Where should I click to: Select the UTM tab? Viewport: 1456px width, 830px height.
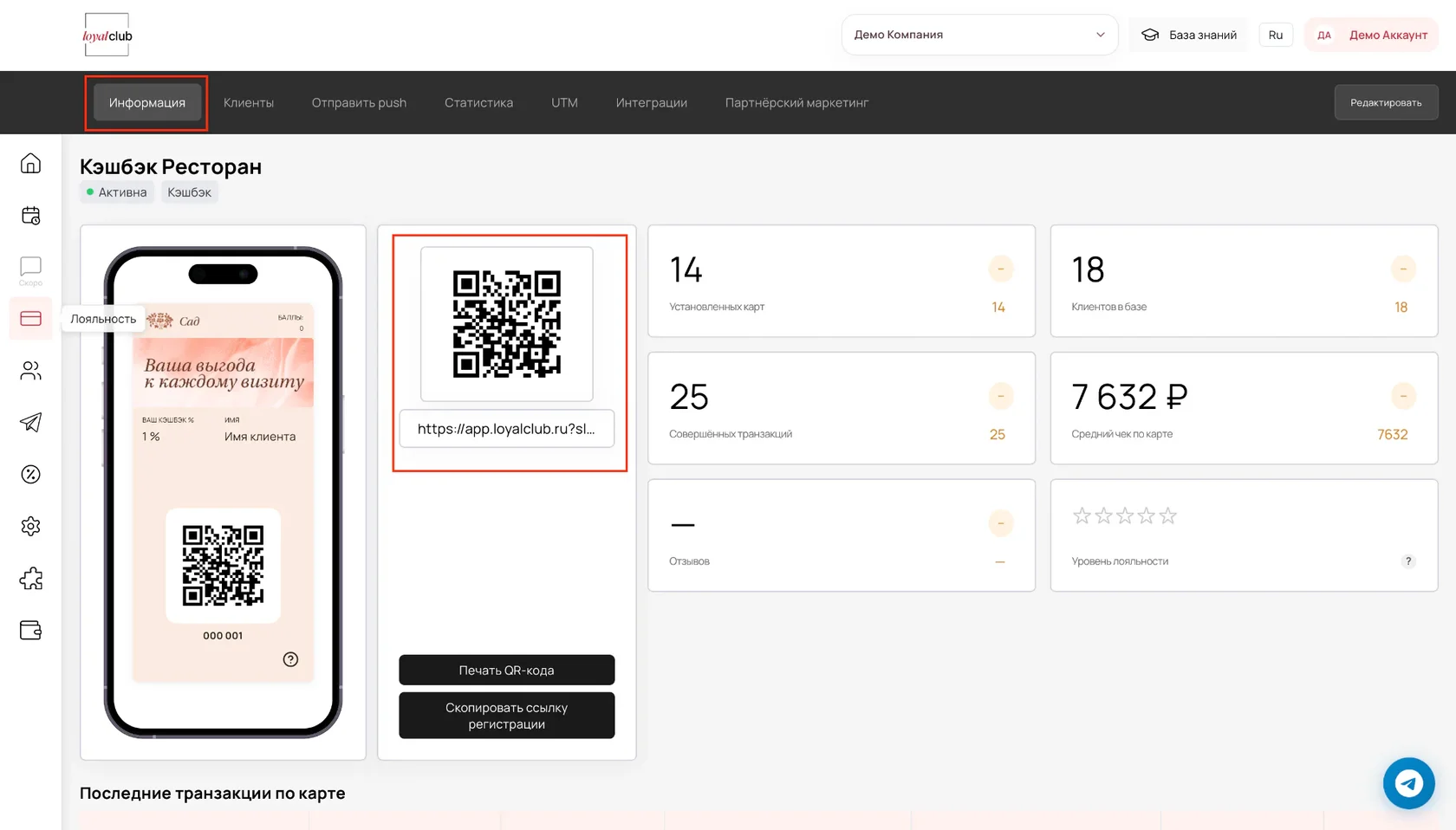click(x=564, y=102)
